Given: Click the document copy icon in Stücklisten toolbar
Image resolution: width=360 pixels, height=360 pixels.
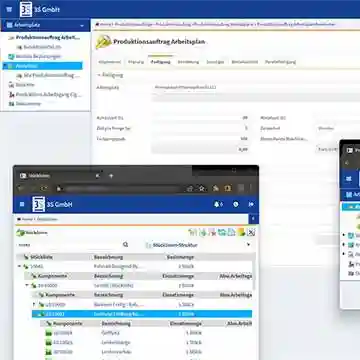Looking at the screenshot, I should 231,232.
